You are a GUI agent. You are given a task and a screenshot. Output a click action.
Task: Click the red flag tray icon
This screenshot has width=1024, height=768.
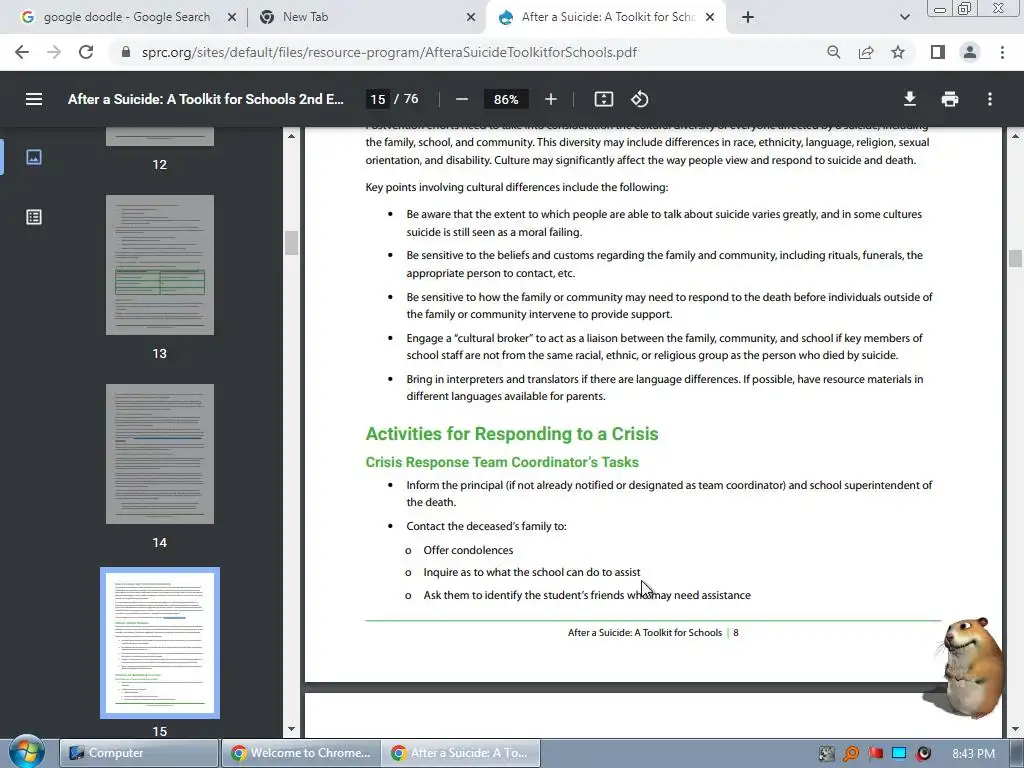pyautogui.click(x=875, y=754)
